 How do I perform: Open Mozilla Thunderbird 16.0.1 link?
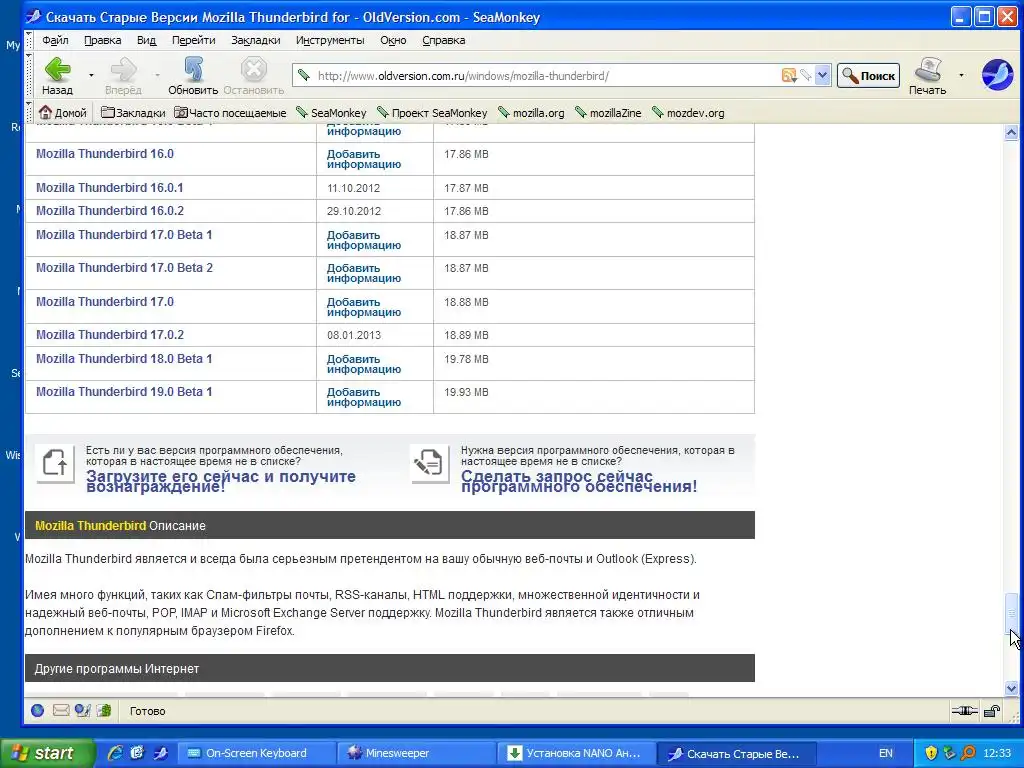[x=110, y=188]
